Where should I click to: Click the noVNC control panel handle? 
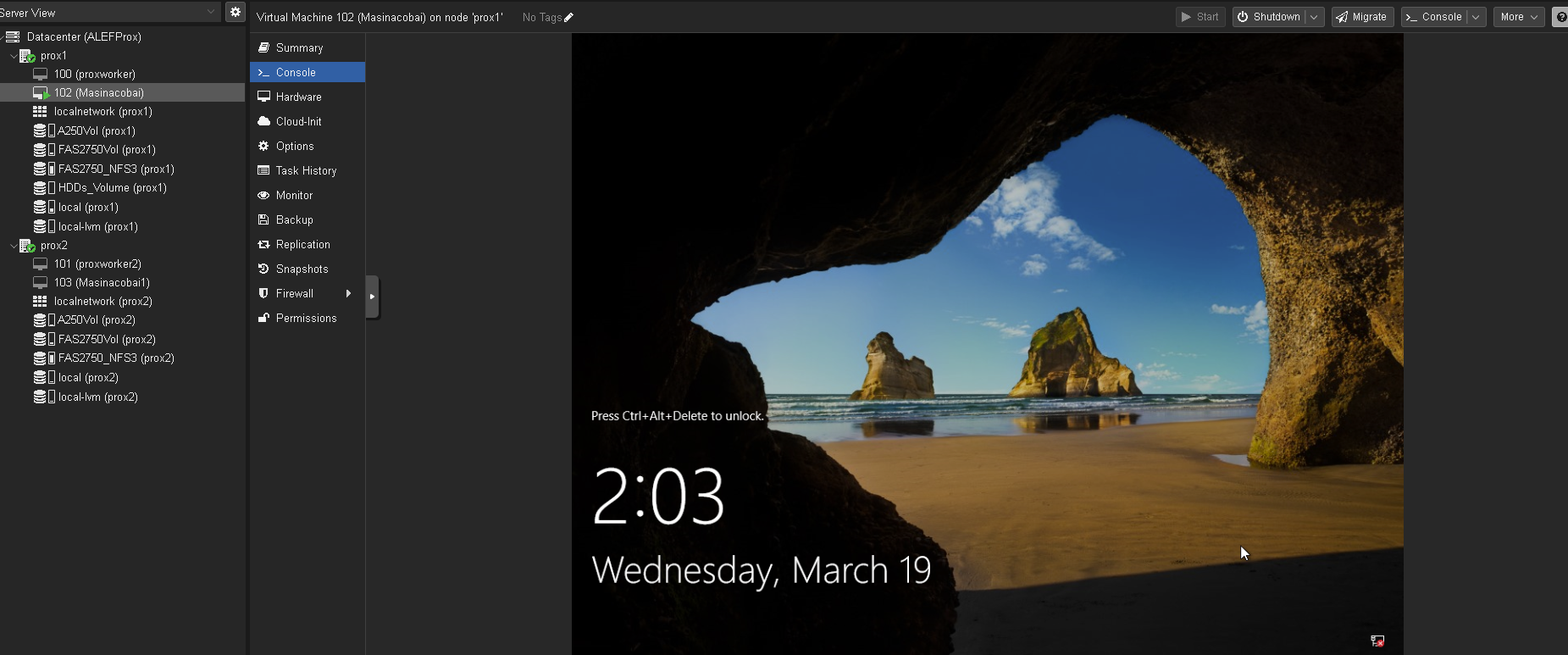click(372, 297)
